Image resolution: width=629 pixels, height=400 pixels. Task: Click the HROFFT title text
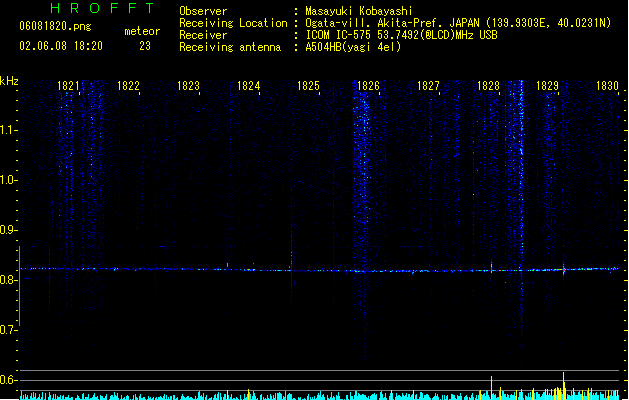[x=103, y=8]
